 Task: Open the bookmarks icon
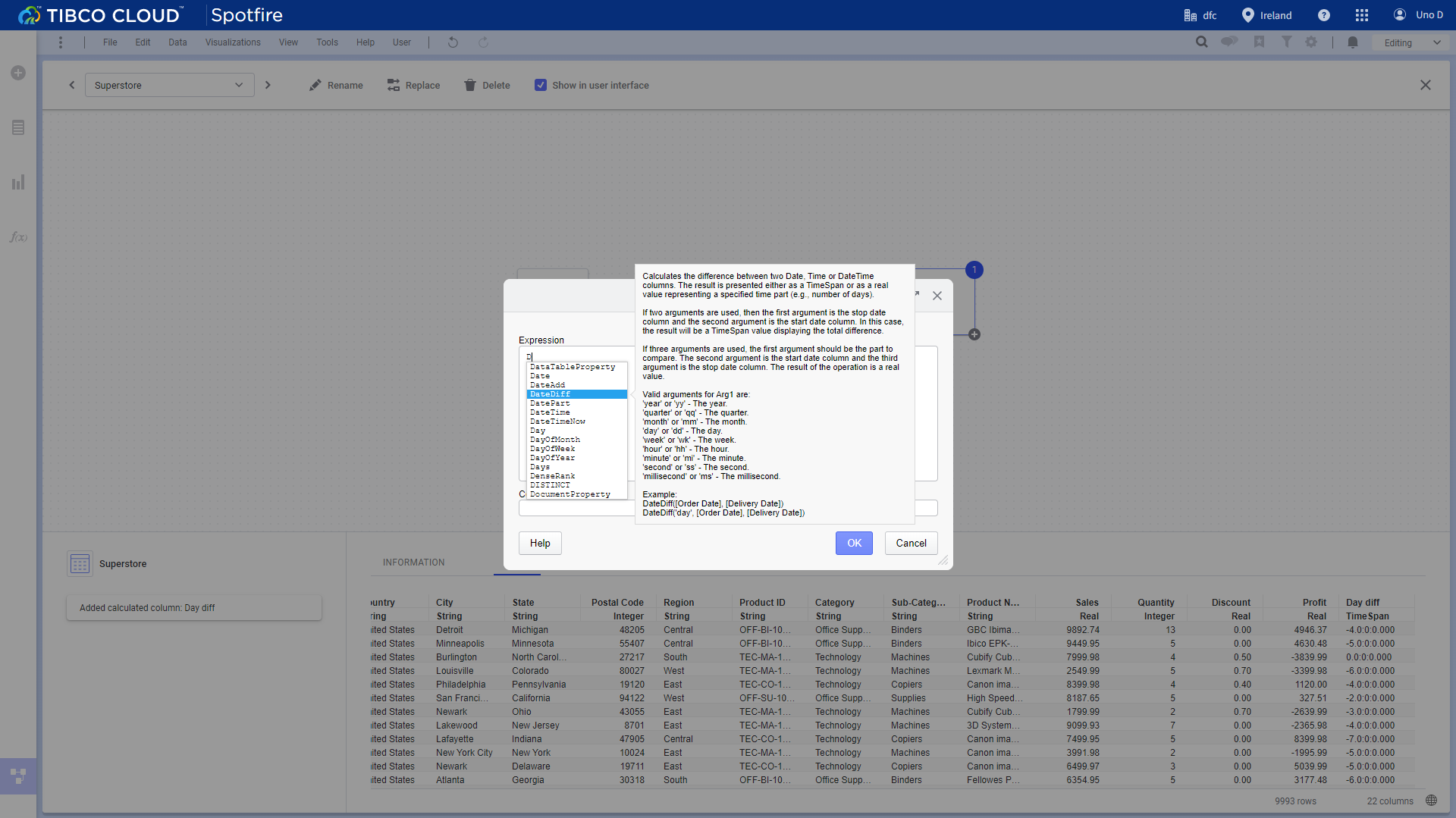(1259, 42)
